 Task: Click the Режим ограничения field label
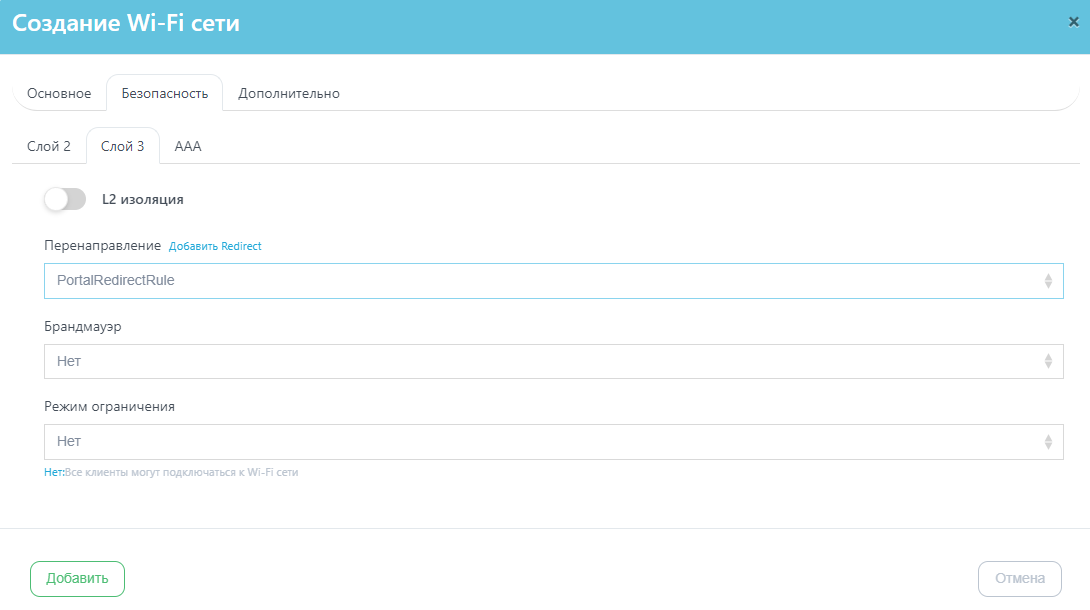(109, 406)
